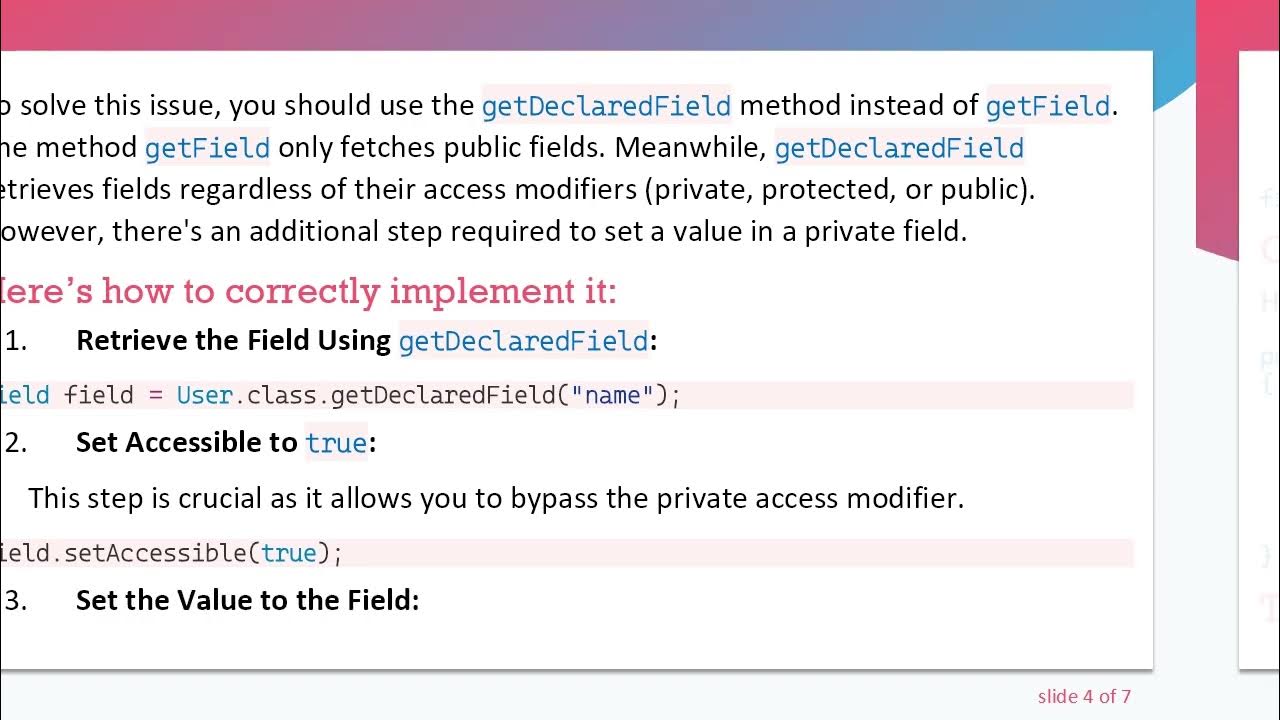Viewport: 1280px width, 720px height.
Task: Click the 'slide 4 of 7' counter
Action: 1084,696
